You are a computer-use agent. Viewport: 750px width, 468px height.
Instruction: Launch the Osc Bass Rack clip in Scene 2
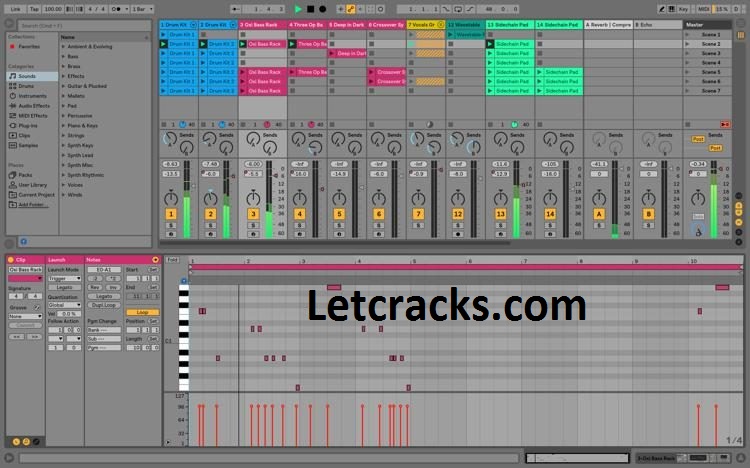coord(243,44)
